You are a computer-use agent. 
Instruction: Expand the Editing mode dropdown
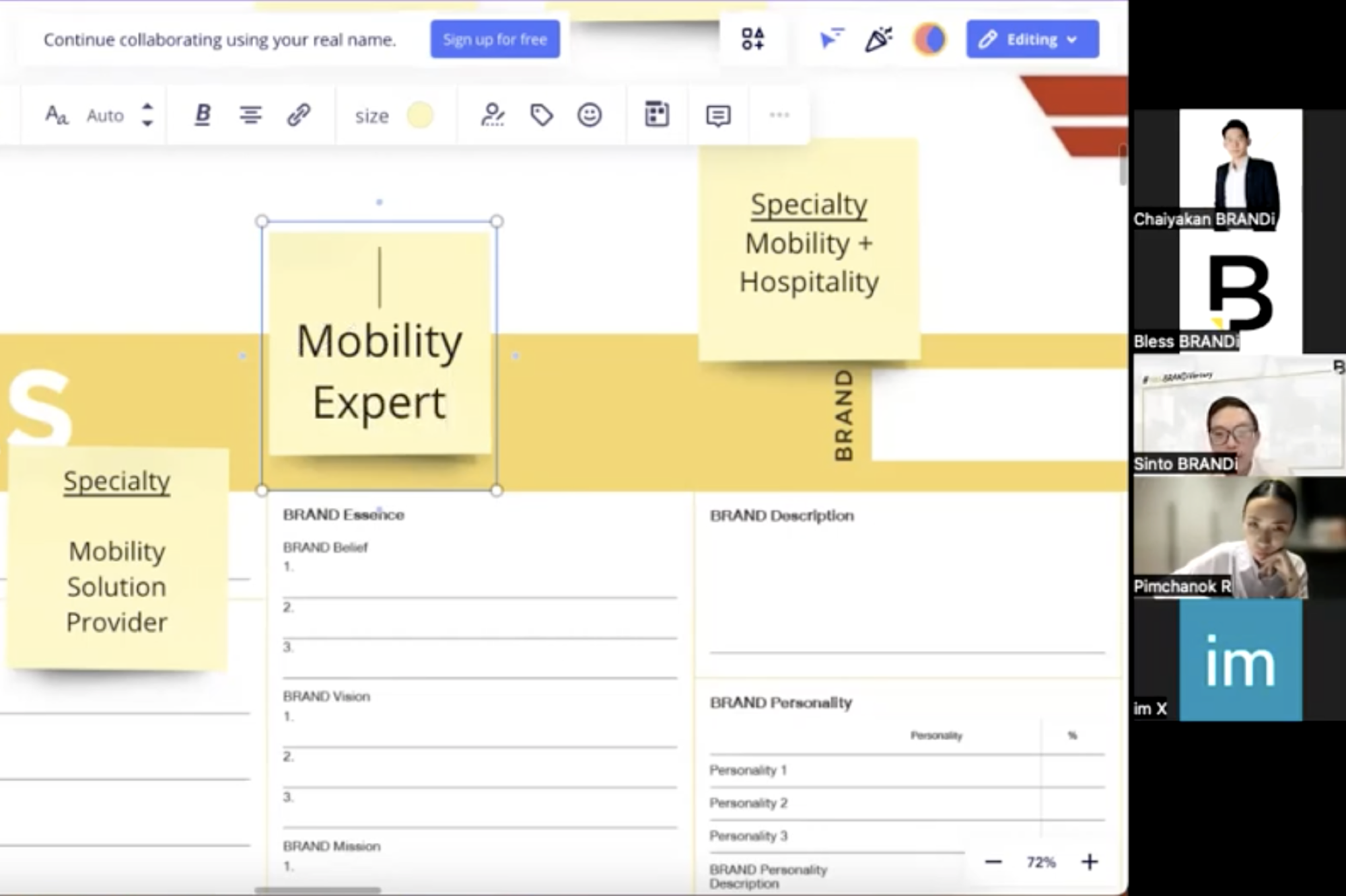[x=1032, y=40]
